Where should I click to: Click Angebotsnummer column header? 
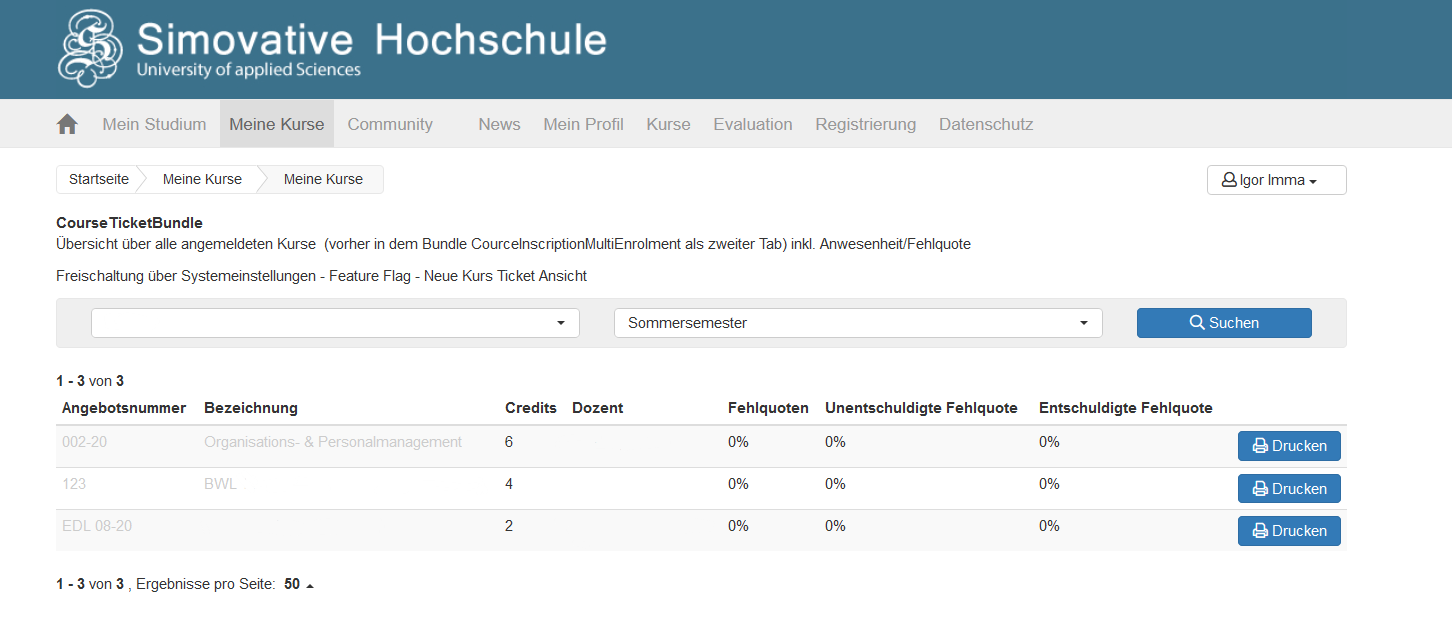(x=124, y=408)
